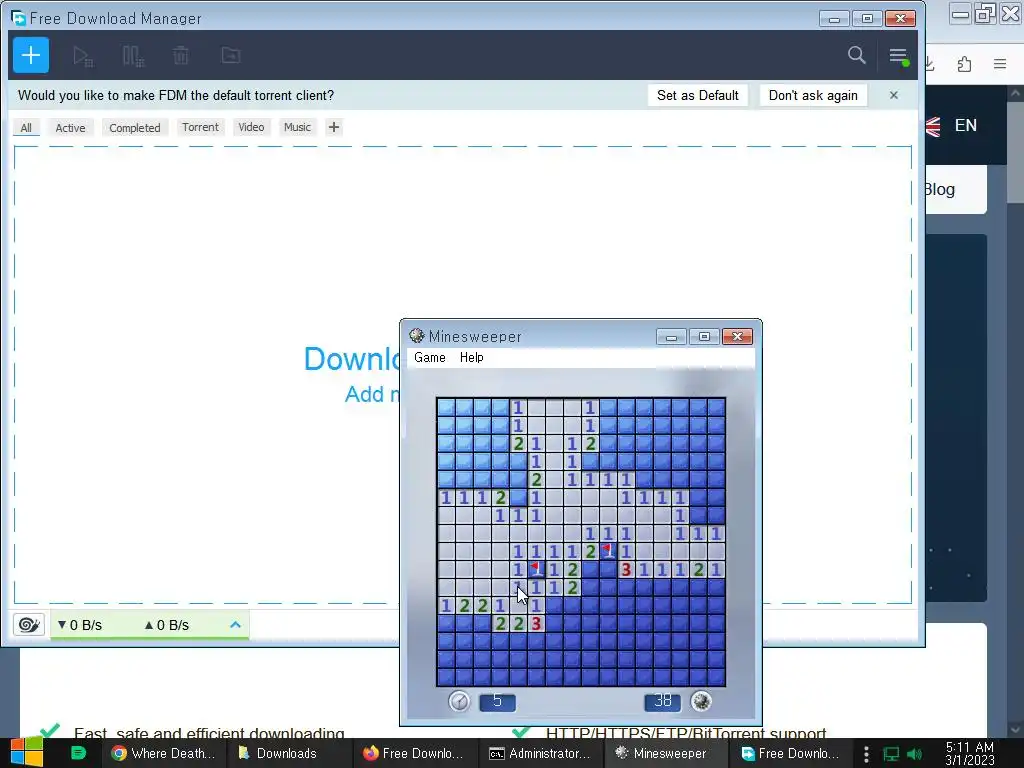Viewport: 1024px width, 768px height.
Task: Open the FDM hamburger main menu
Action: point(899,56)
